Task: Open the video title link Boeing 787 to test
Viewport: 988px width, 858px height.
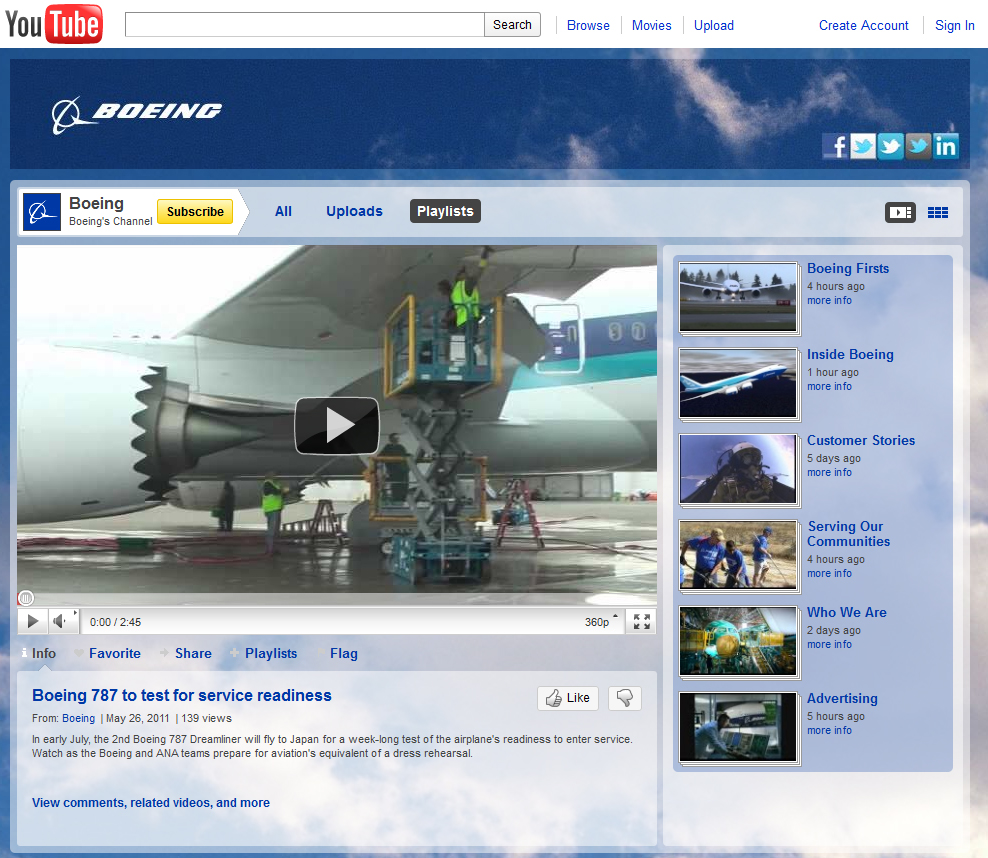Action: [x=181, y=695]
